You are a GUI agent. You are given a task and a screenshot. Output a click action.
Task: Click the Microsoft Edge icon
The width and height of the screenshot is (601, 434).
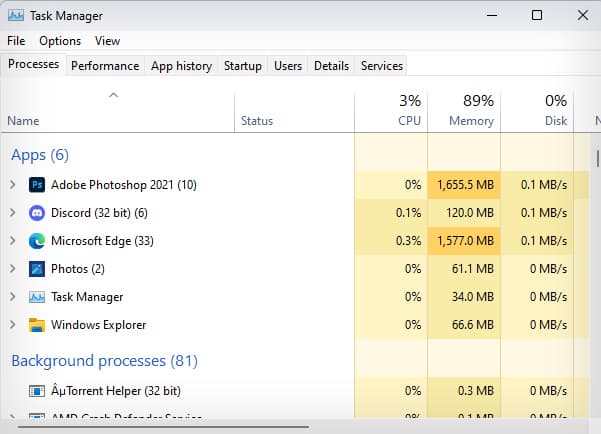pos(37,241)
